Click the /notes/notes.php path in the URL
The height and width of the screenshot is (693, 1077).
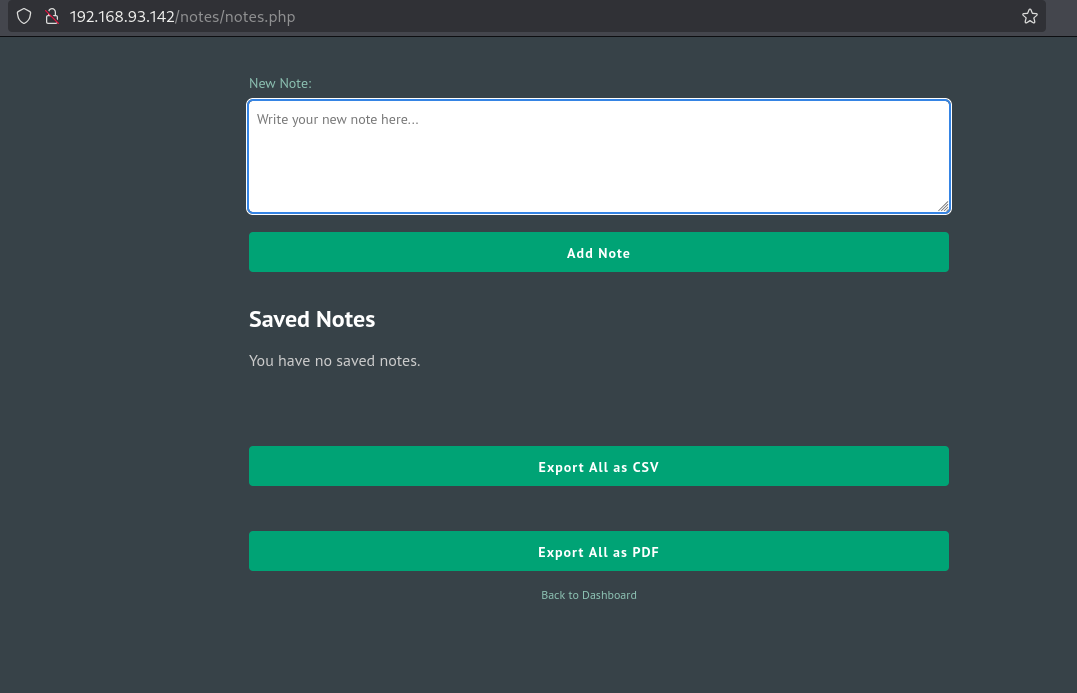[x=235, y=17]
